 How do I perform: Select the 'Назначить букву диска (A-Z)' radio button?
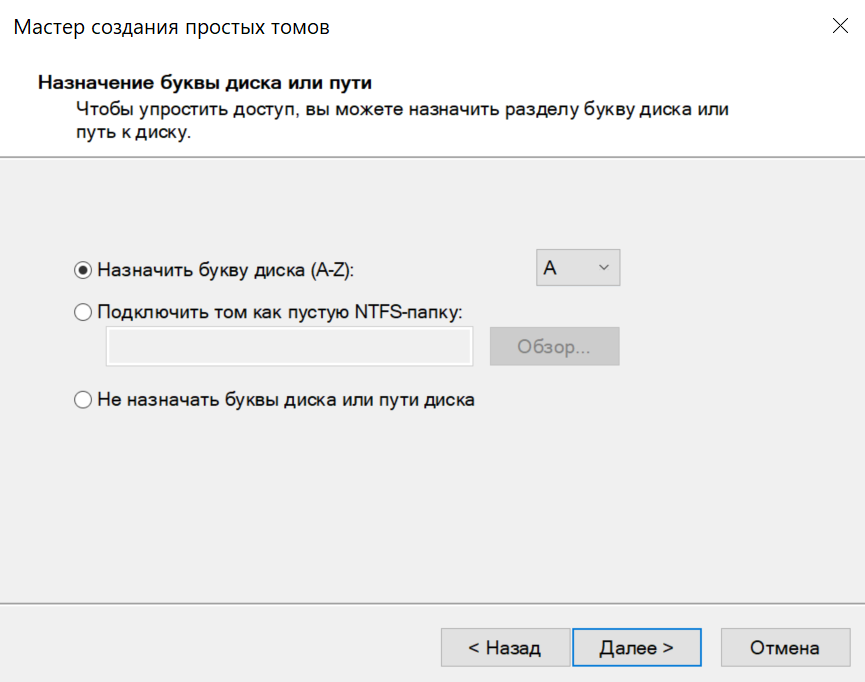(83, 270)
